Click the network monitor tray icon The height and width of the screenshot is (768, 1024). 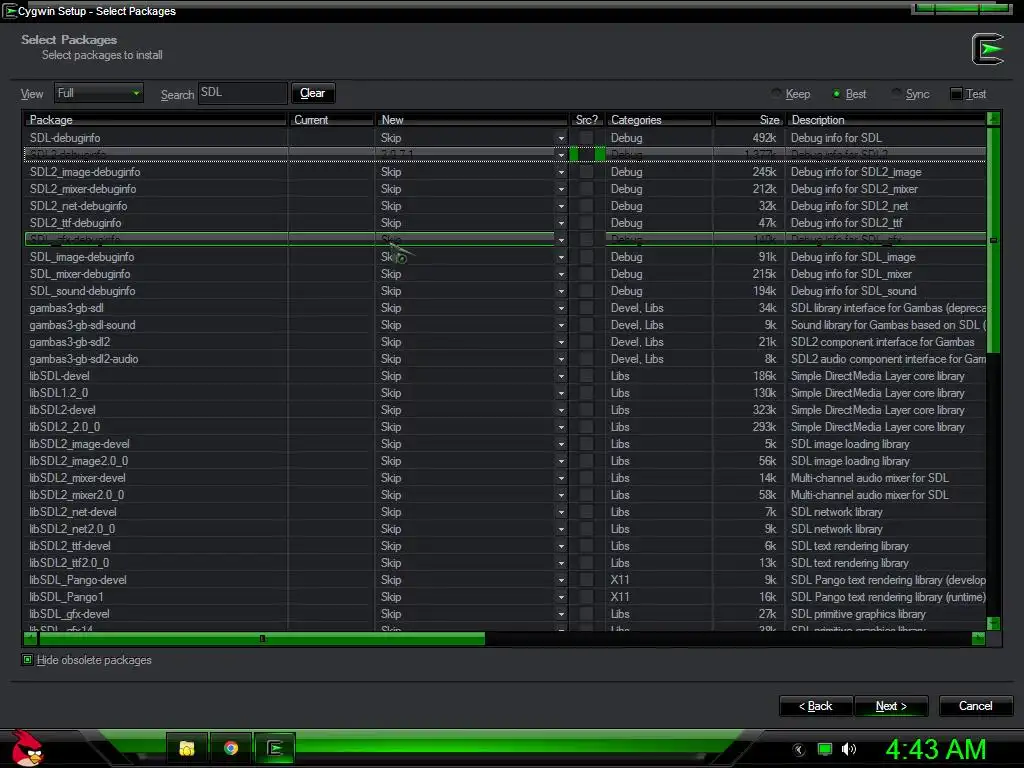coord(825,749)
